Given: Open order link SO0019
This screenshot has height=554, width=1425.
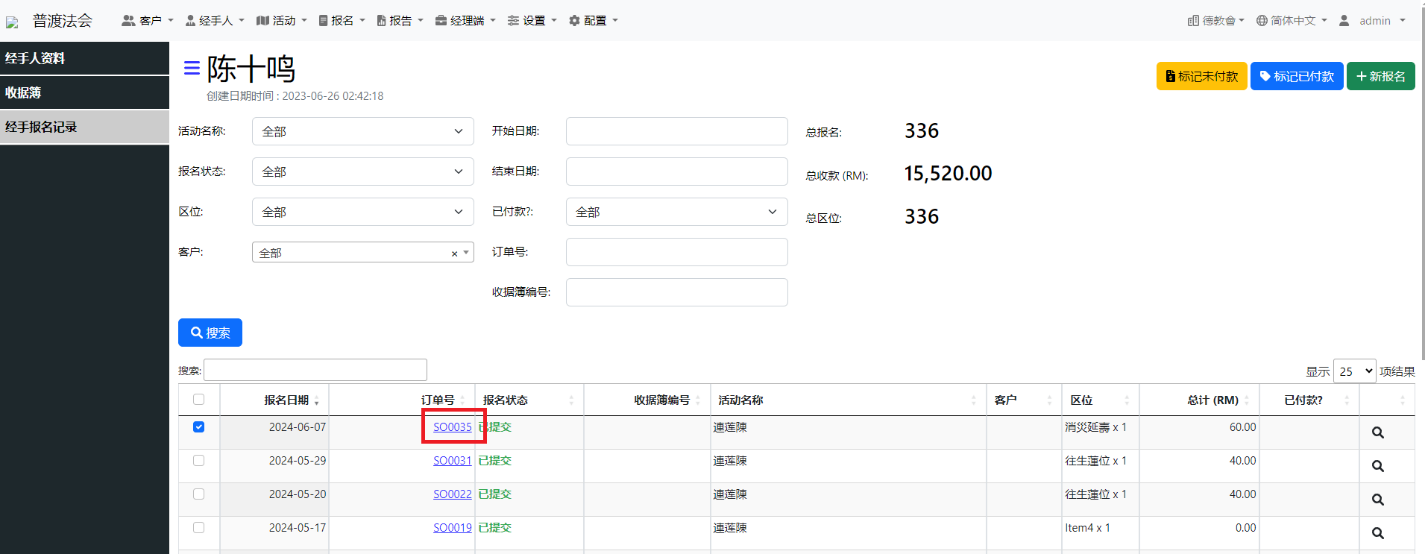Looking at the screenshot, I should [452, 527].
